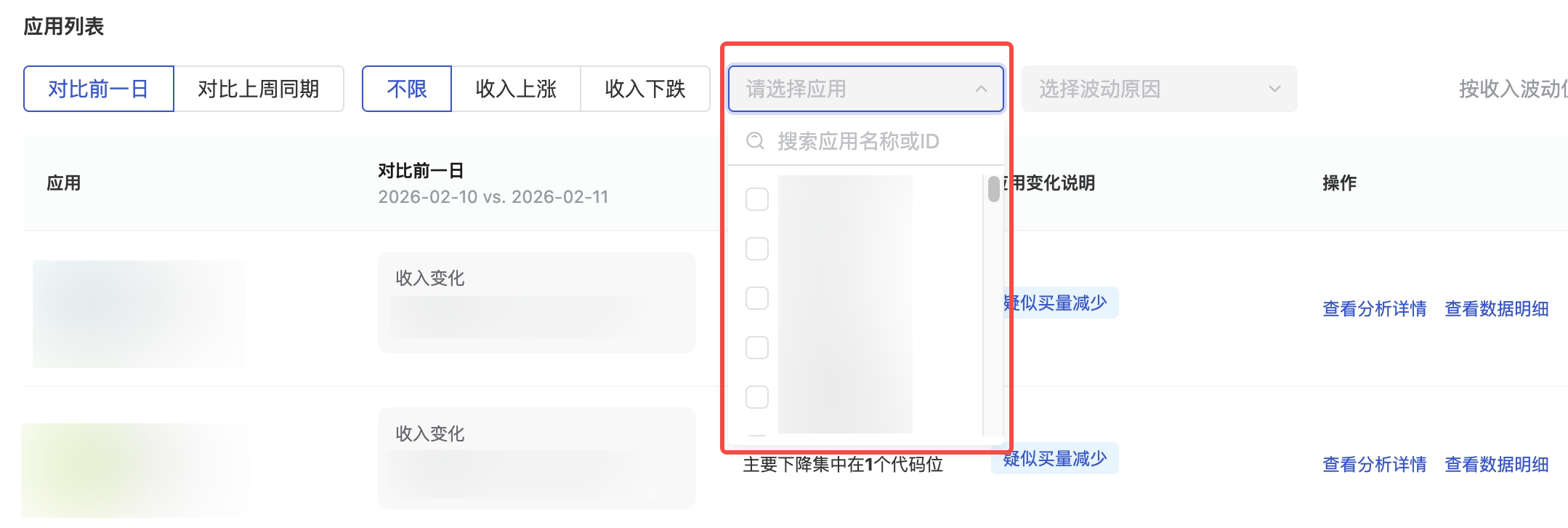Toggle the fourth app checkbox in list
1568x528 pixels.
[757, 348]
